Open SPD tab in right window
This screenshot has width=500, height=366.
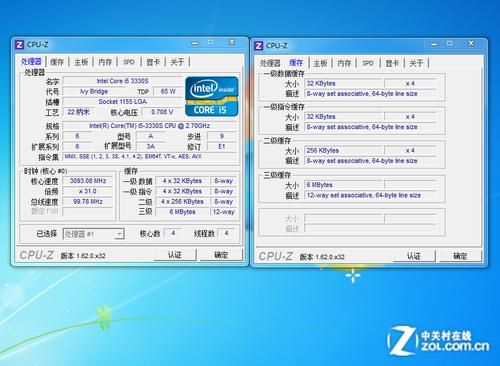[x=368, y=63]
